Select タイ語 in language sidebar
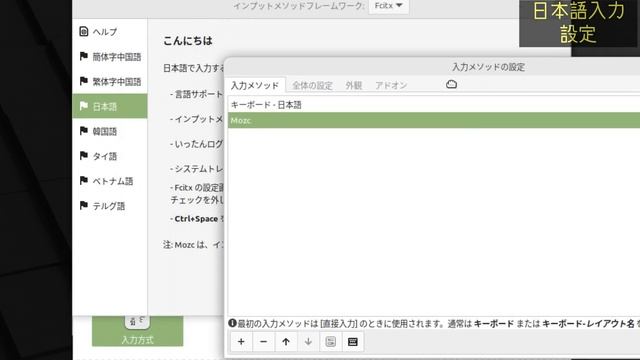640x360 pixels. 110,156
